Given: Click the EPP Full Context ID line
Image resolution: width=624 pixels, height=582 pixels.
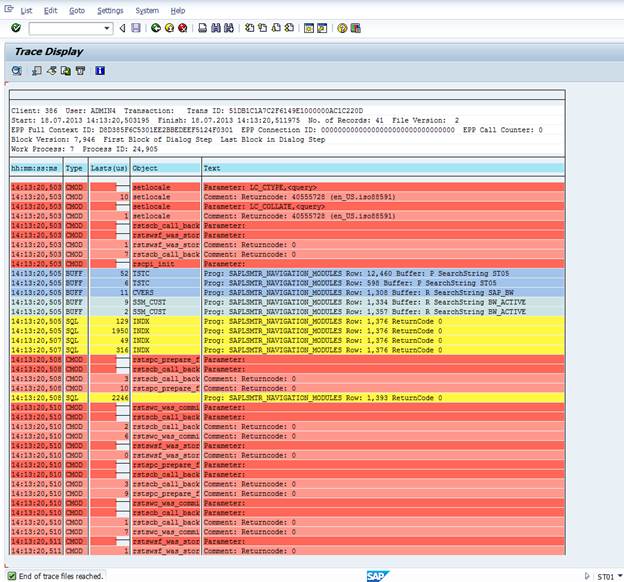Looking at the screenshot, I should tap(277, 130).
